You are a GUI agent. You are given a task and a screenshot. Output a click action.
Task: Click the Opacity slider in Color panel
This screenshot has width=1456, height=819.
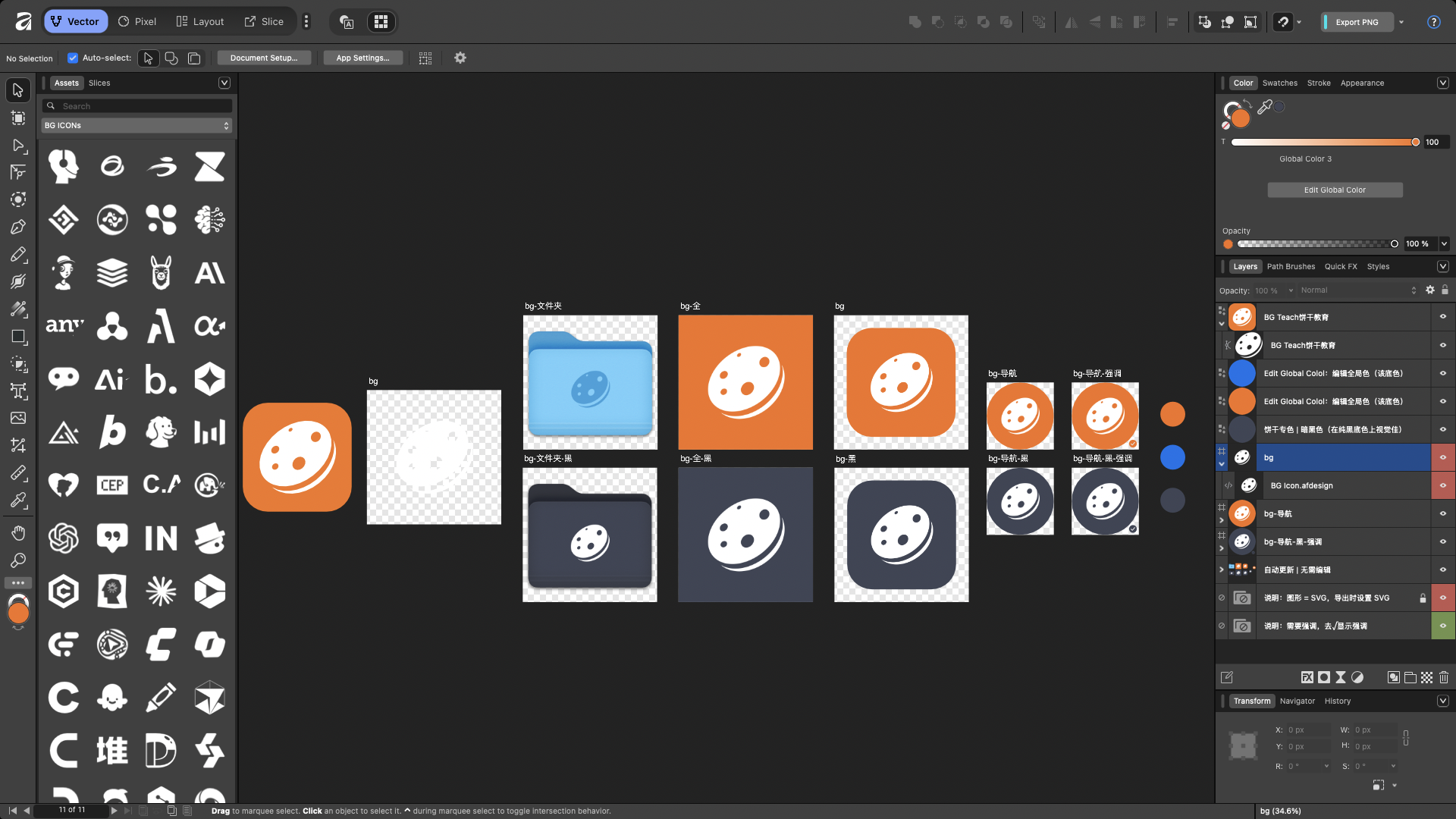[x=1316, y=243]
